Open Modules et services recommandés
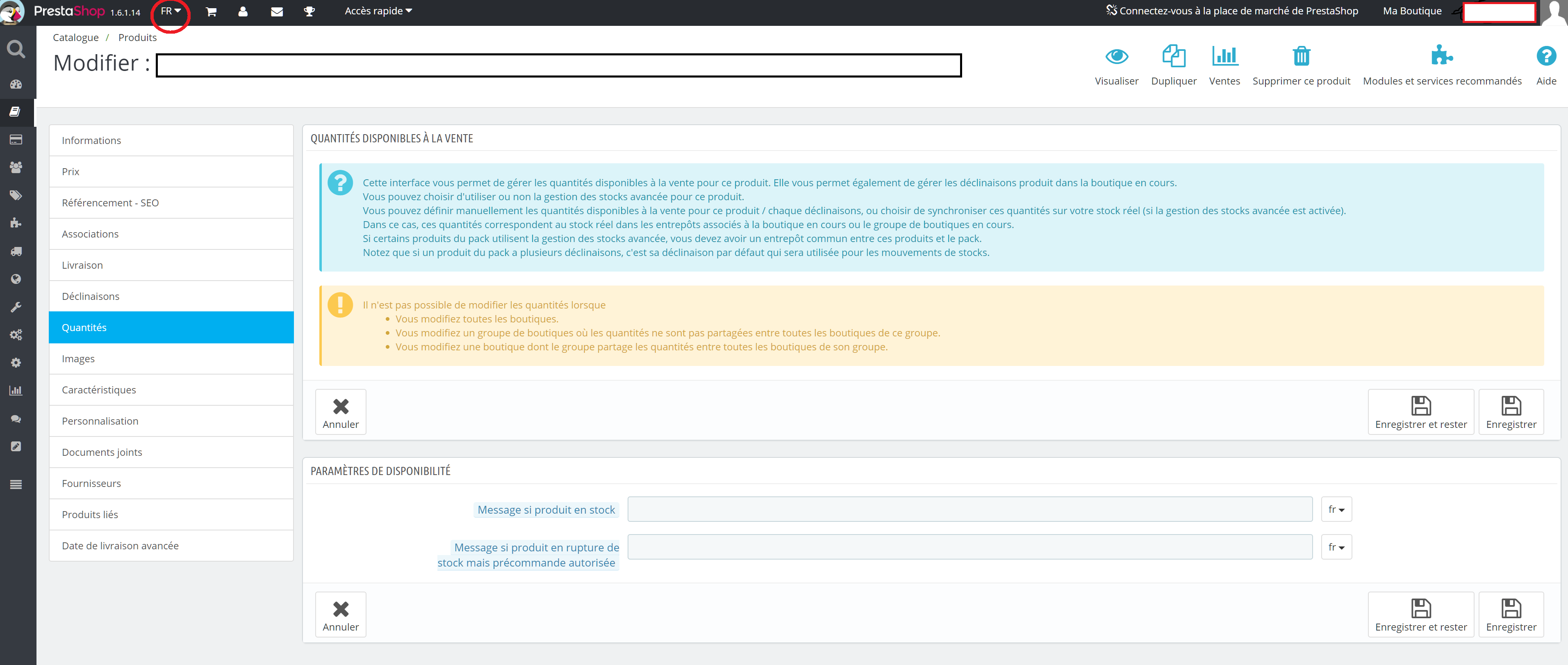Screen dimensions: 1568x665 [1442, 65]
